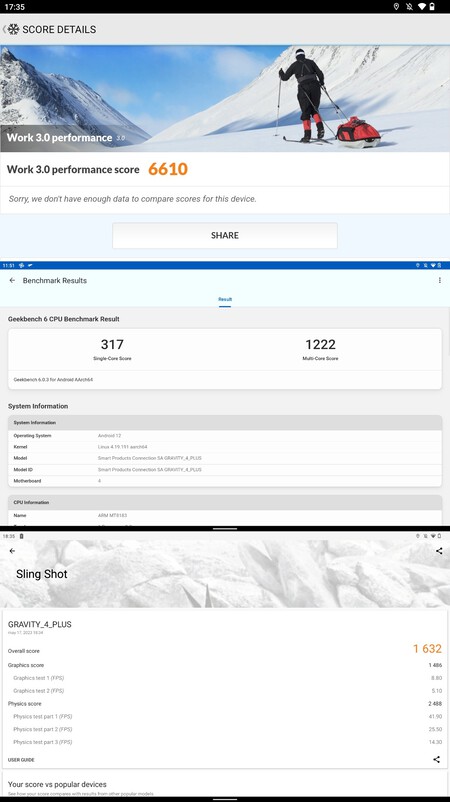This screenshot has height=802, width=450.
Task: Tap the back arrow beside Benchmark Results
Action: (12, 280)
